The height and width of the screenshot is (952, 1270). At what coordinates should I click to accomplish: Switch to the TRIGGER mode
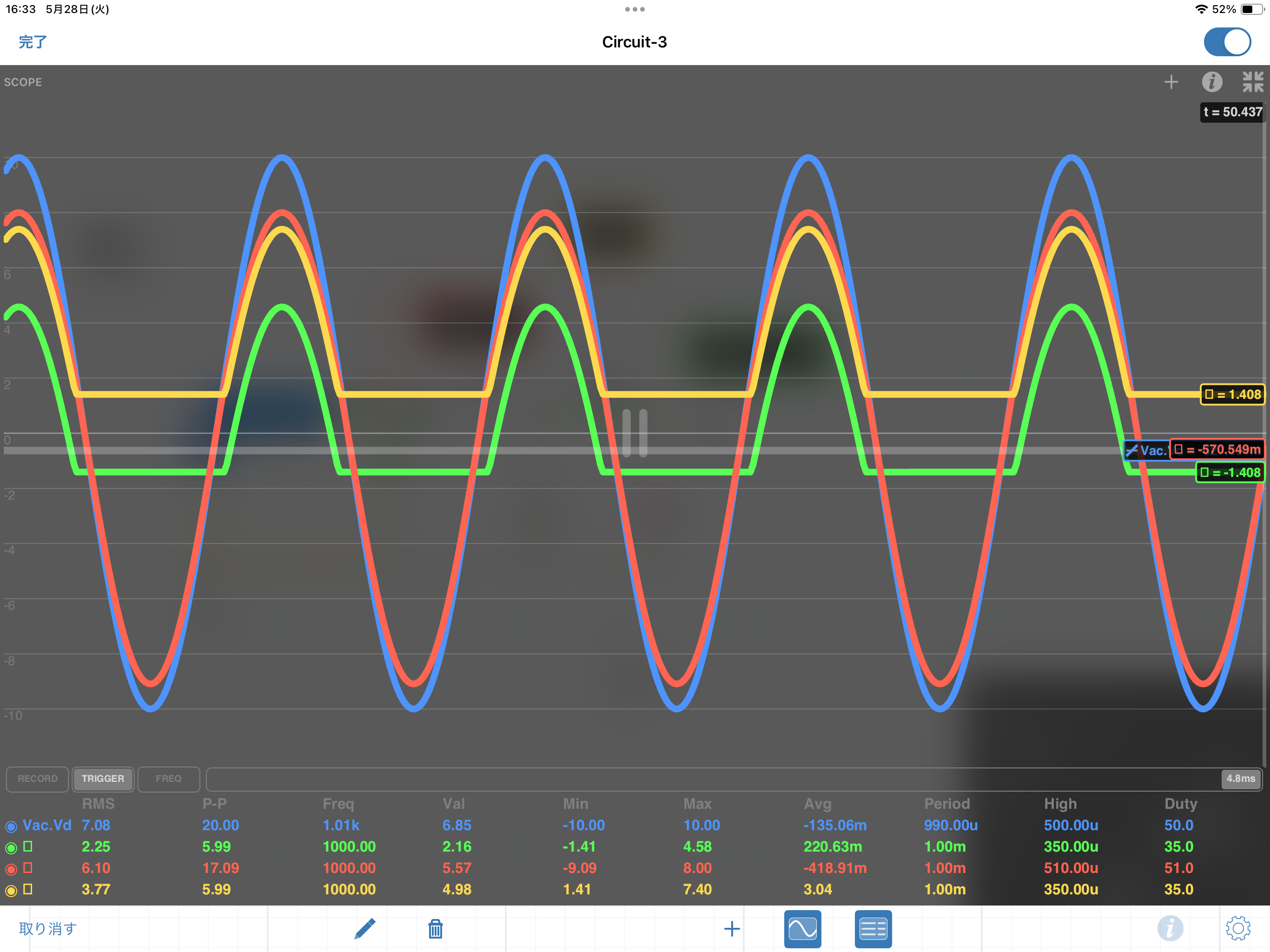(103, 779)
